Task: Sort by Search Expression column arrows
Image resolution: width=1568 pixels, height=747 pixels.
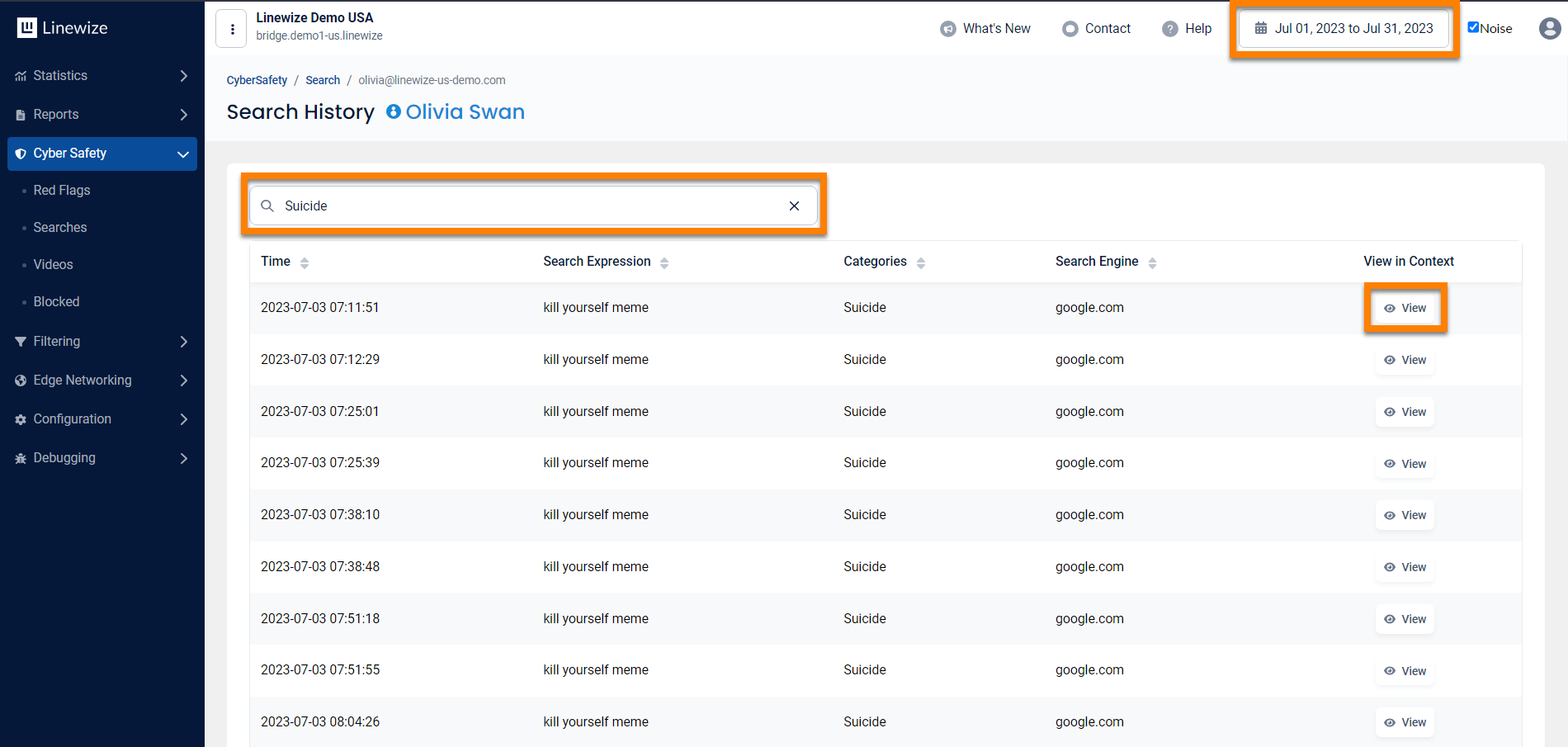Action: pyautogui.click(x=664, y=262)
